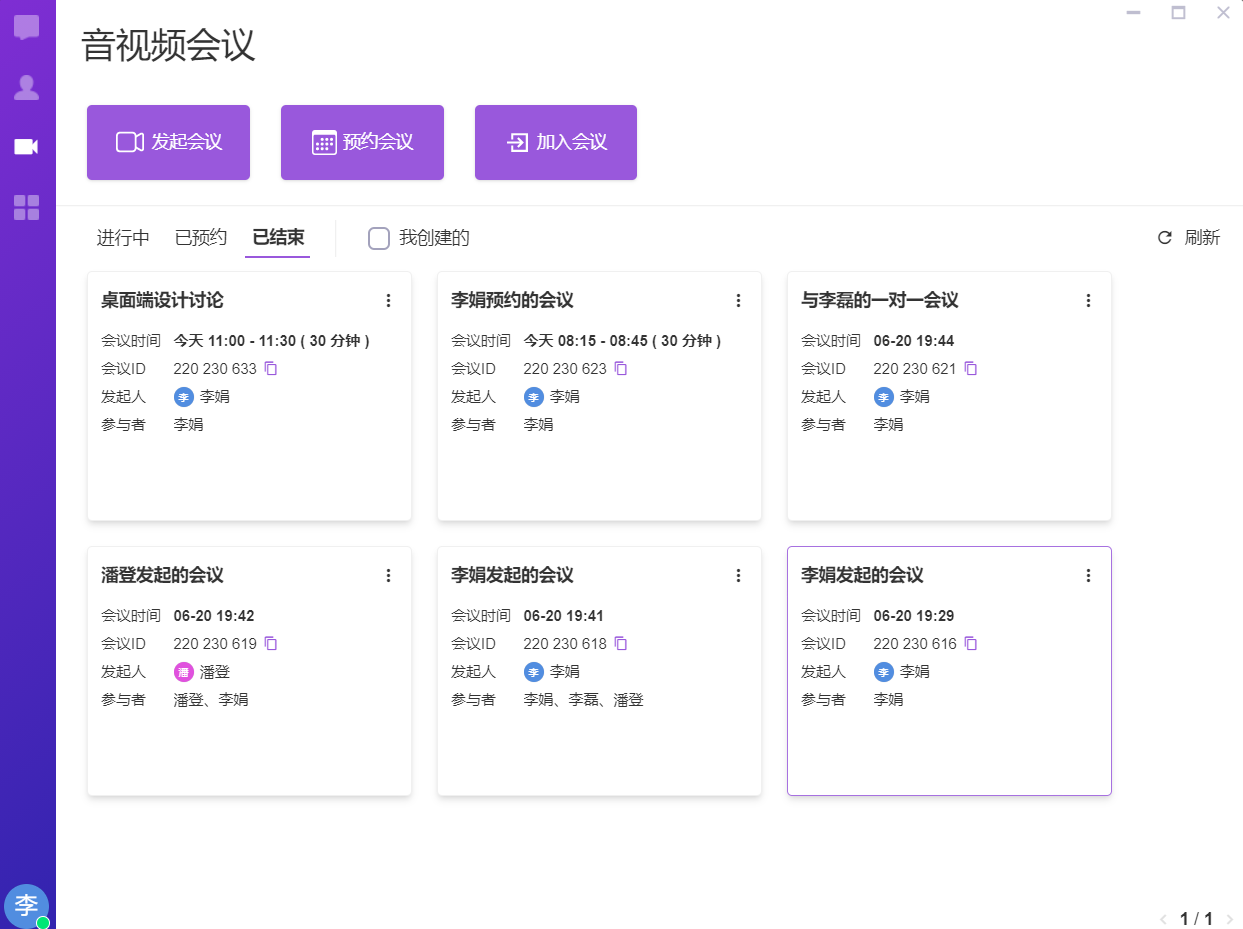The image size is (1243, 929).
Task: Copy meeting ID 220 230 619
Action: pos(271,643)
